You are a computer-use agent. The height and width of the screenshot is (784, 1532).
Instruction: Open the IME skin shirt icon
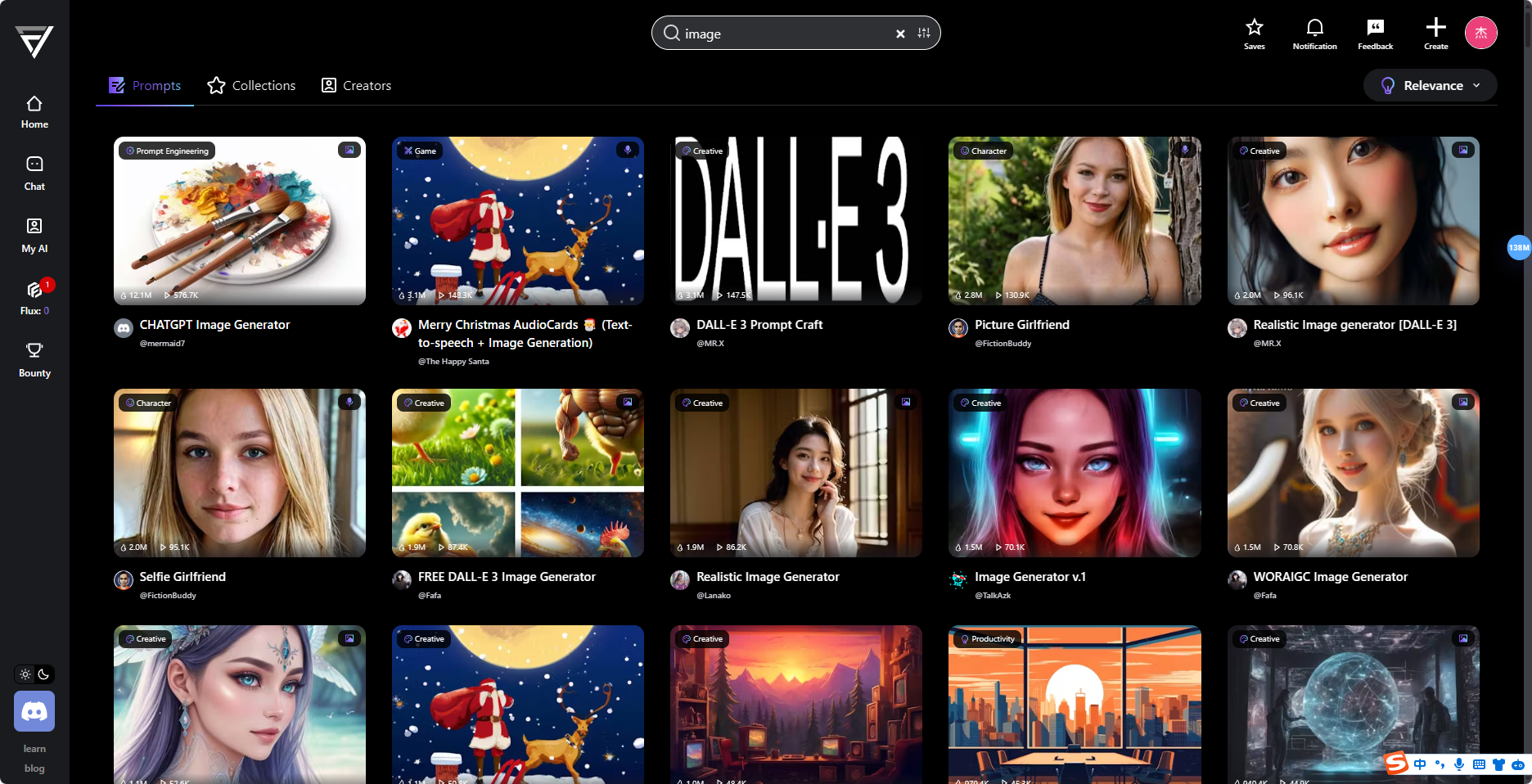pos(1498,764)
